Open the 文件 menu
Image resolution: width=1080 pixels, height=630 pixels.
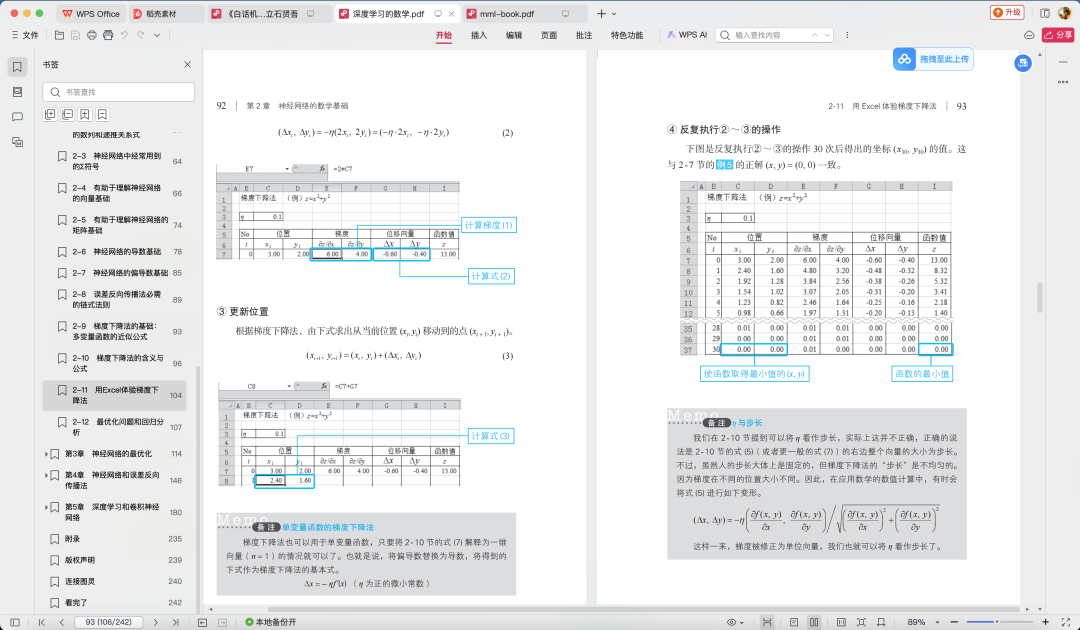click(x=25, y=35)
